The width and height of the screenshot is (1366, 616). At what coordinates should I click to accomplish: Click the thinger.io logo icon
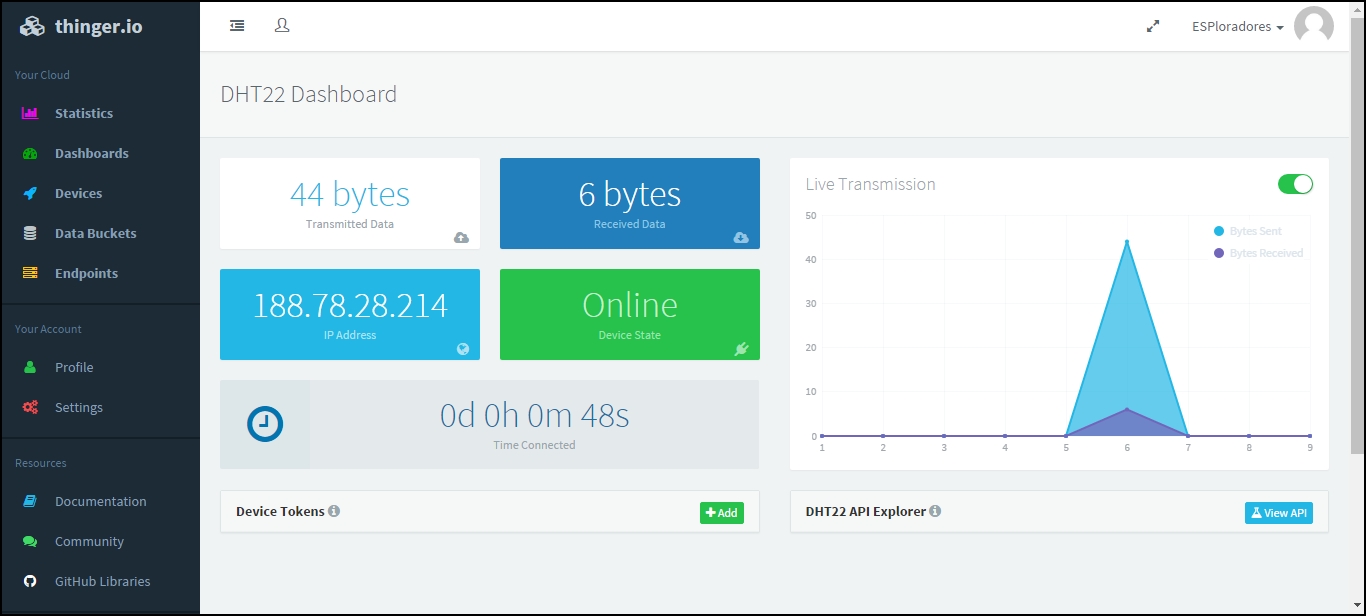point(32,27)
